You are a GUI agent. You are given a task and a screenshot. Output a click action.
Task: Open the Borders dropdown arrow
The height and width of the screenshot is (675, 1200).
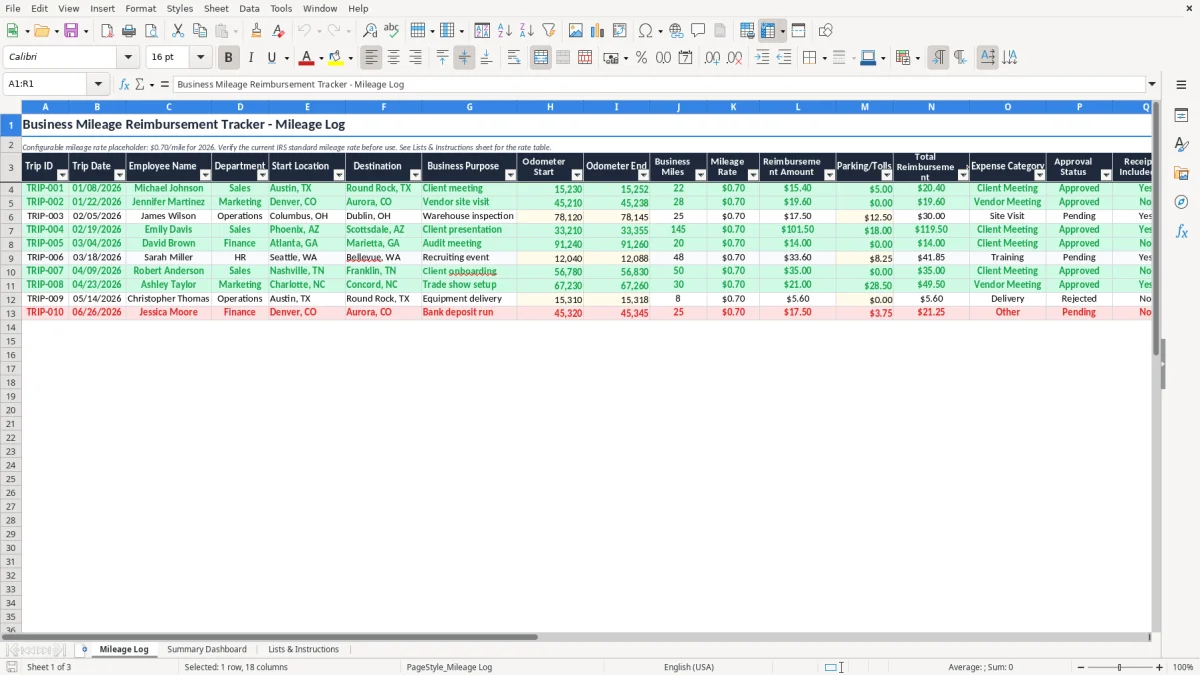click(x=823, y=58)
